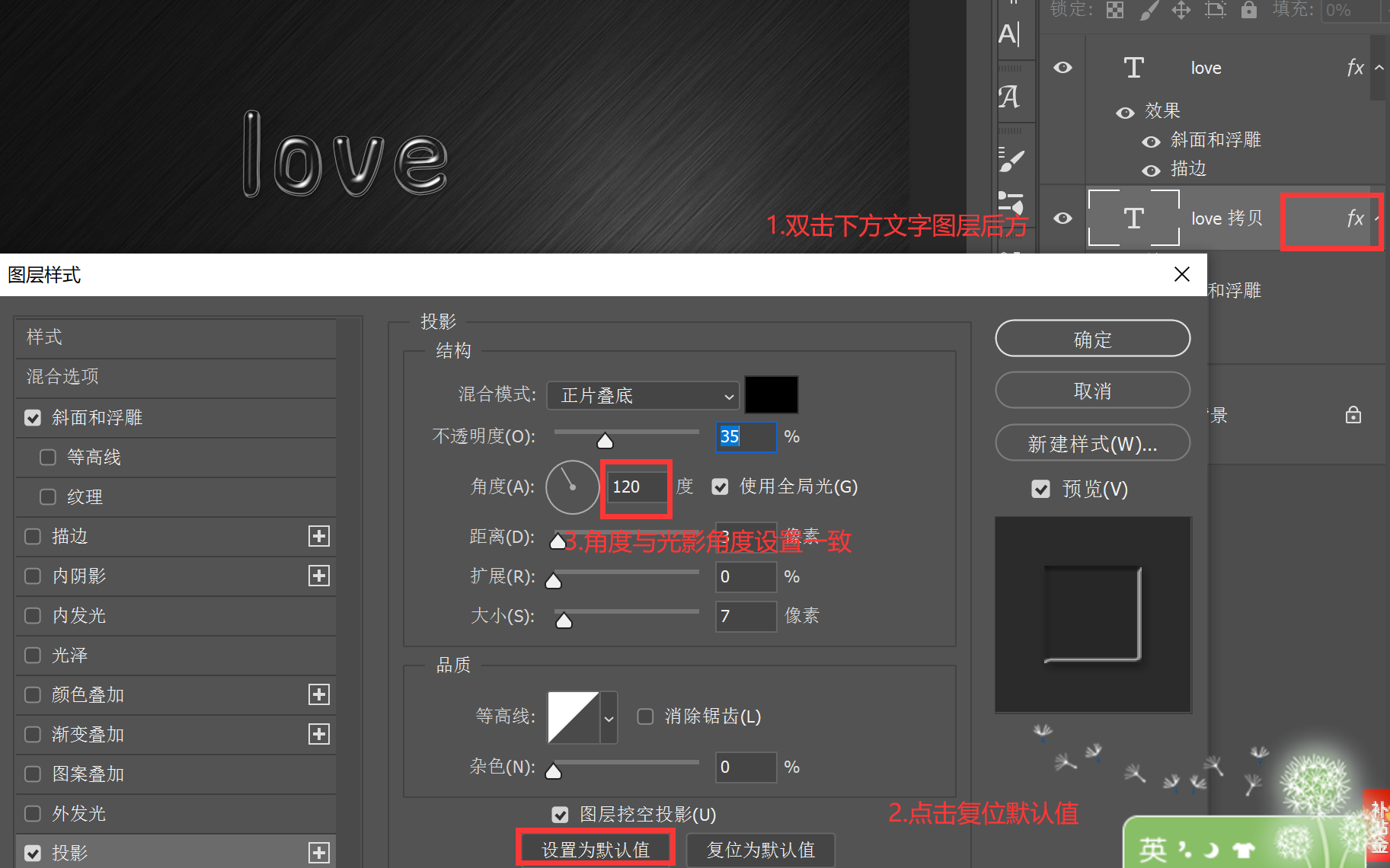Toggle 预览 checkbox

[x=1040, y=489]
